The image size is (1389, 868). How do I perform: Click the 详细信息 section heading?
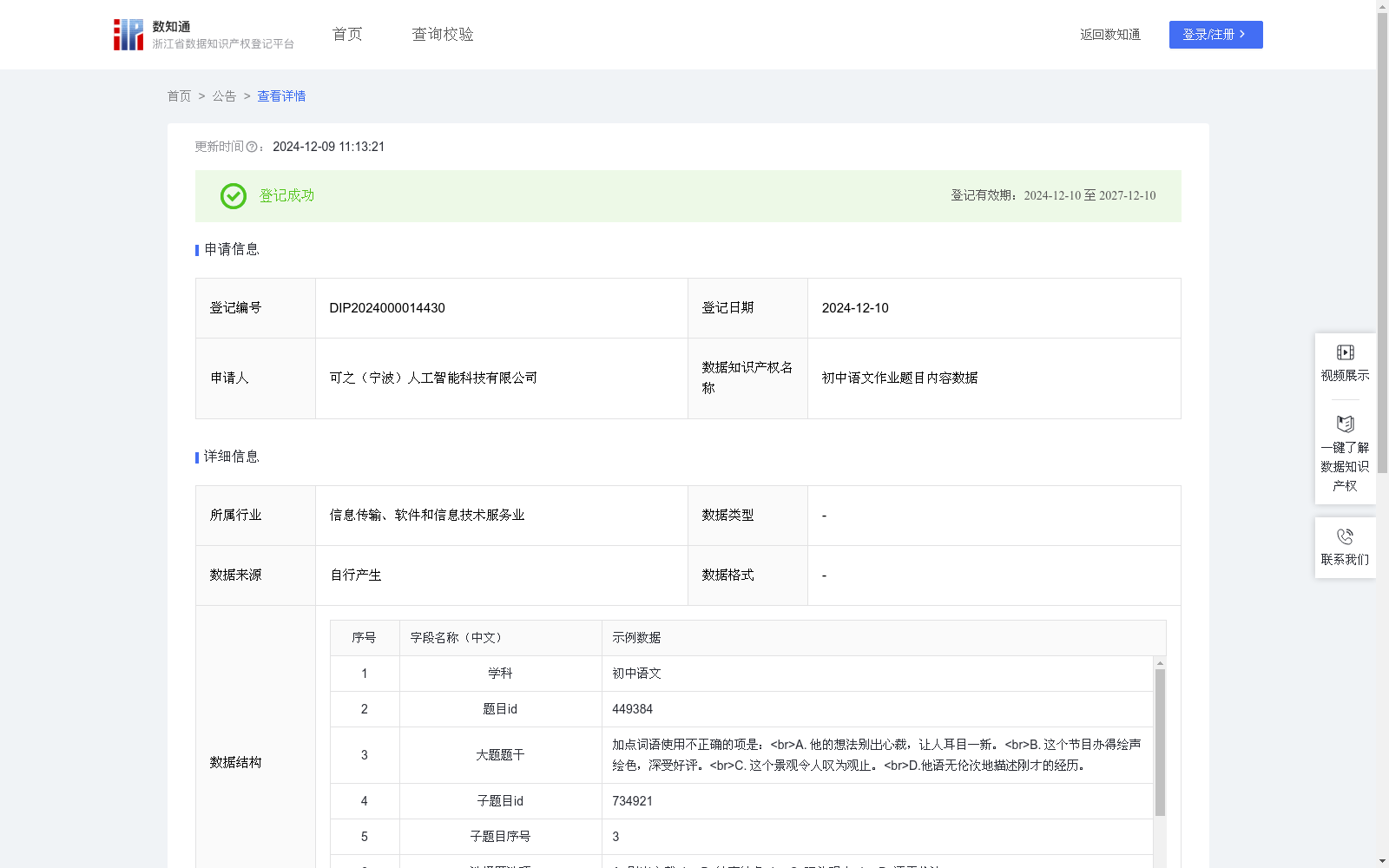(231, 457)
